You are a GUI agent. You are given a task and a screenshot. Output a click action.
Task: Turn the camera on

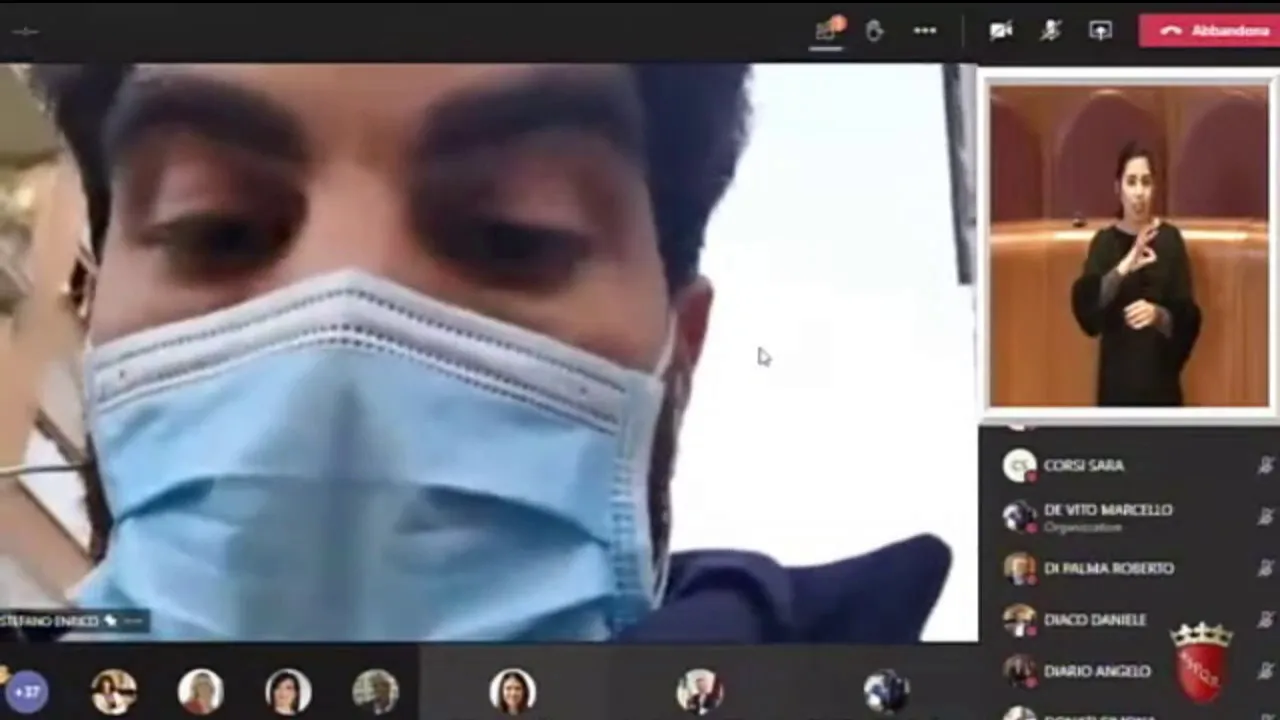click(x=1001, y=31)
